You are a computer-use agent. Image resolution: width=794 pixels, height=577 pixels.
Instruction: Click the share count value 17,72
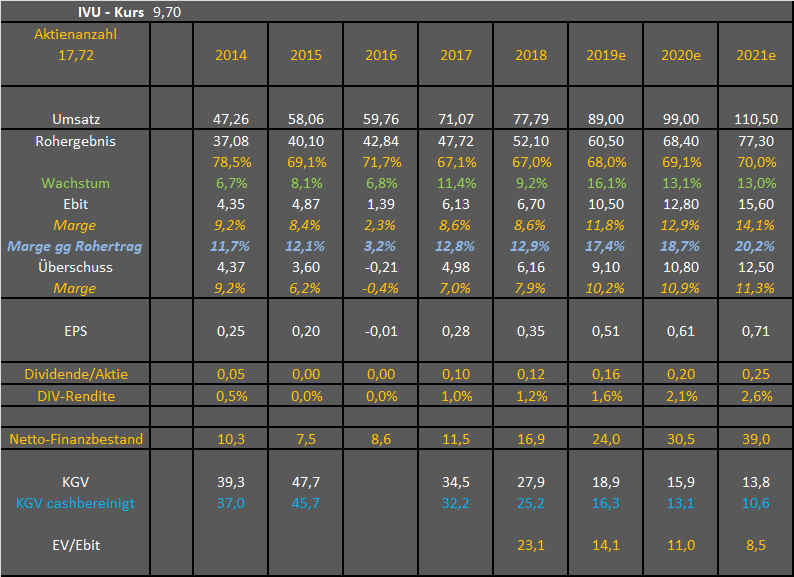76,55
